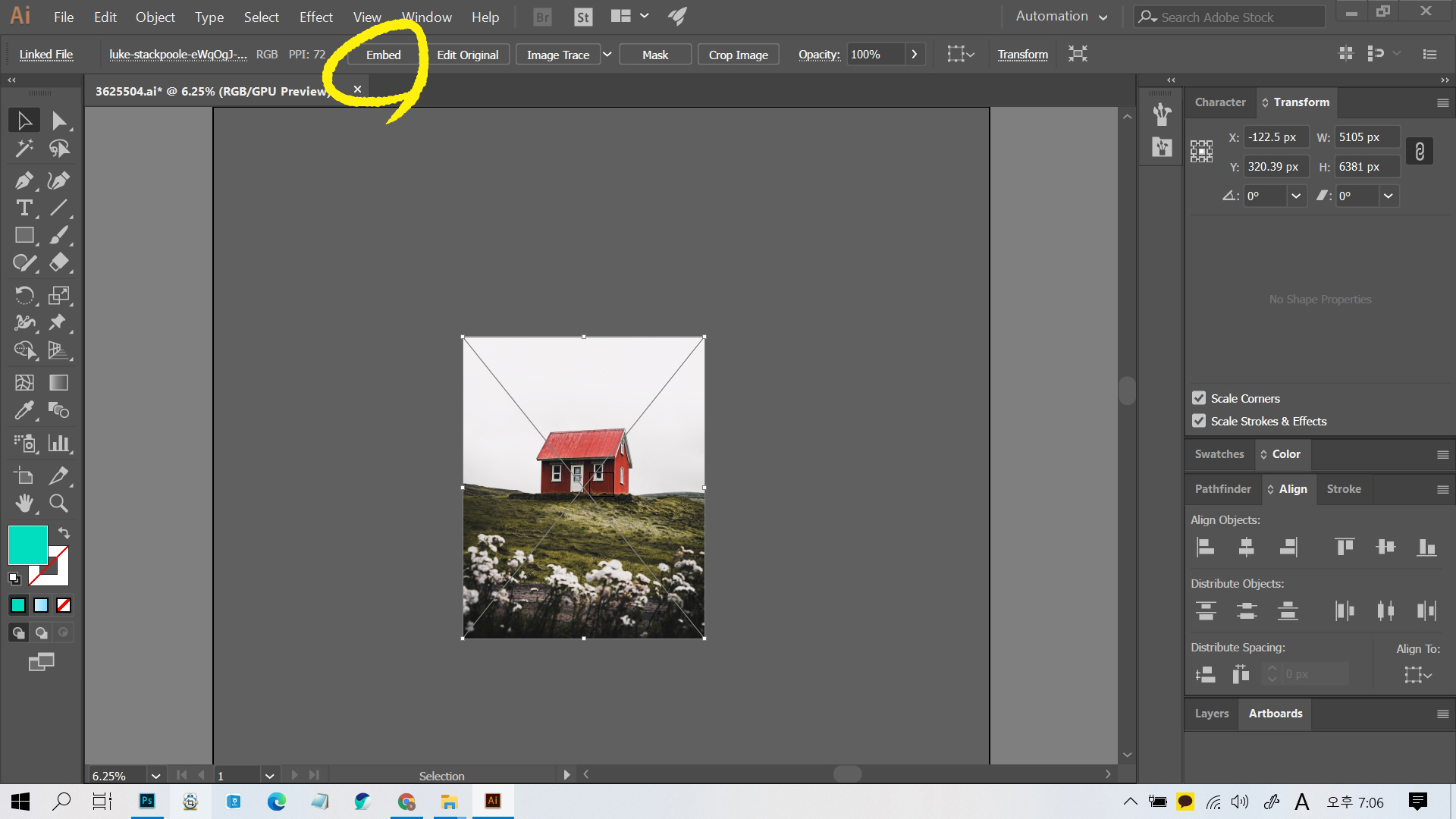Select the Rotate tool

click(x=24, y=295)
